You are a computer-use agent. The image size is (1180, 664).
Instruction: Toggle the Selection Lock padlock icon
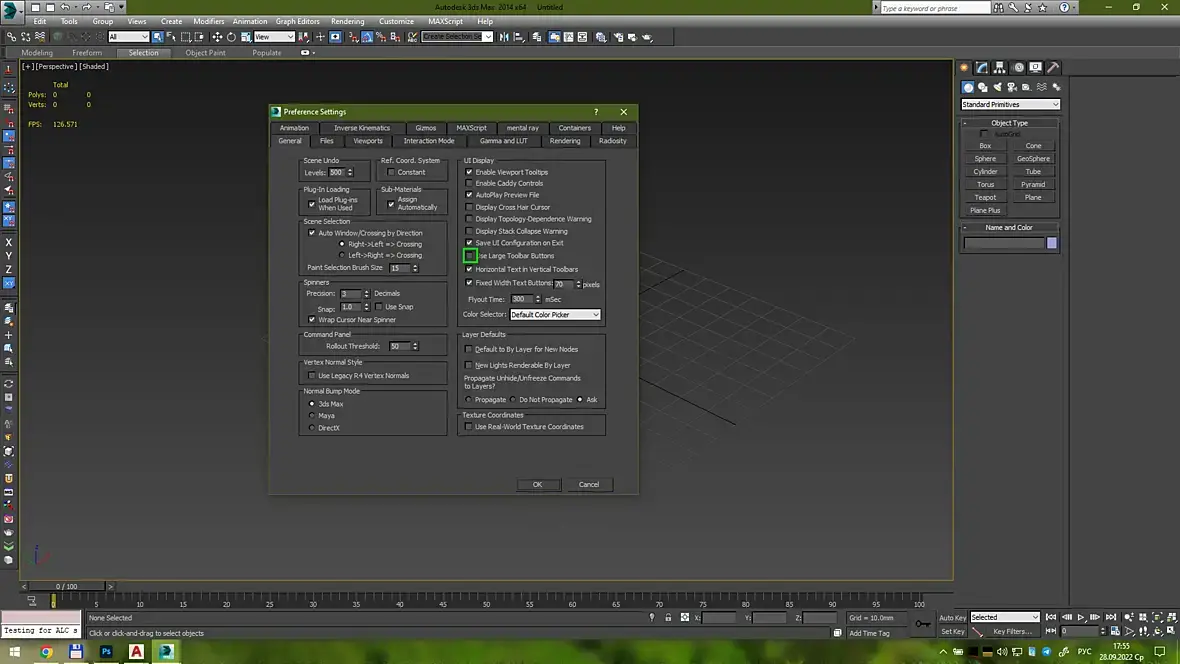click(x=668, y=617)
